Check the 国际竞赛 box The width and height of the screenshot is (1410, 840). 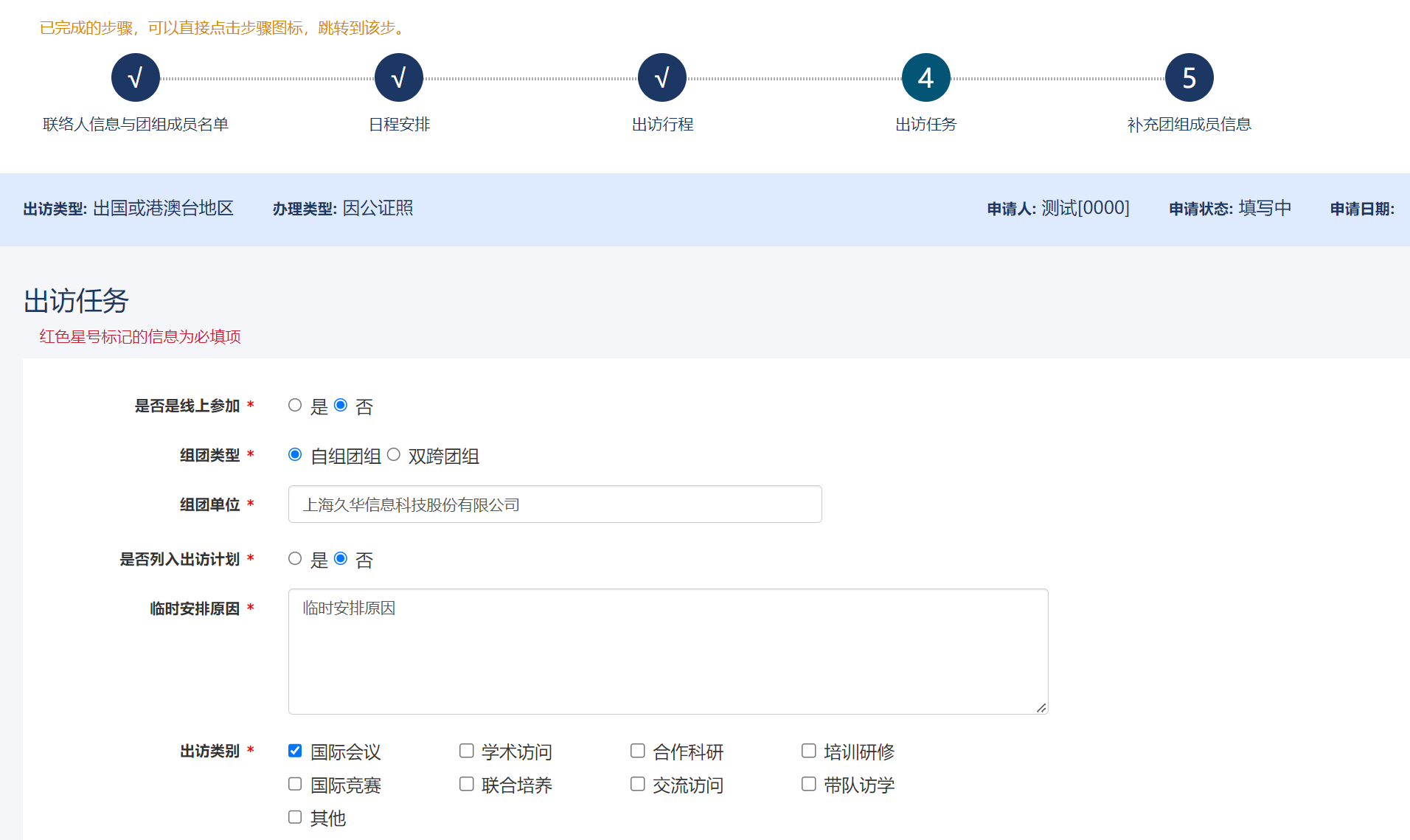pyautogui.click(x=295, y=784)
